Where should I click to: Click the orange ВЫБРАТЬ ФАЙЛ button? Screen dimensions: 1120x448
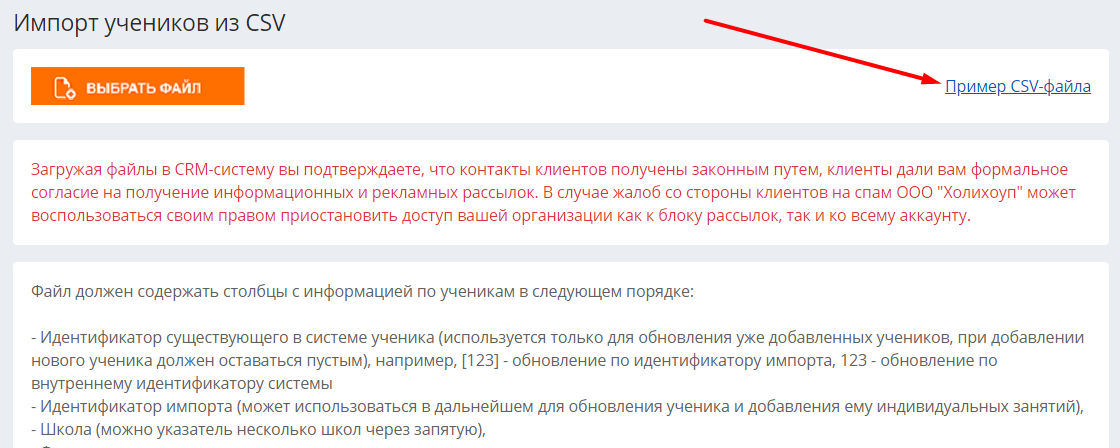(x=137, y=86)
